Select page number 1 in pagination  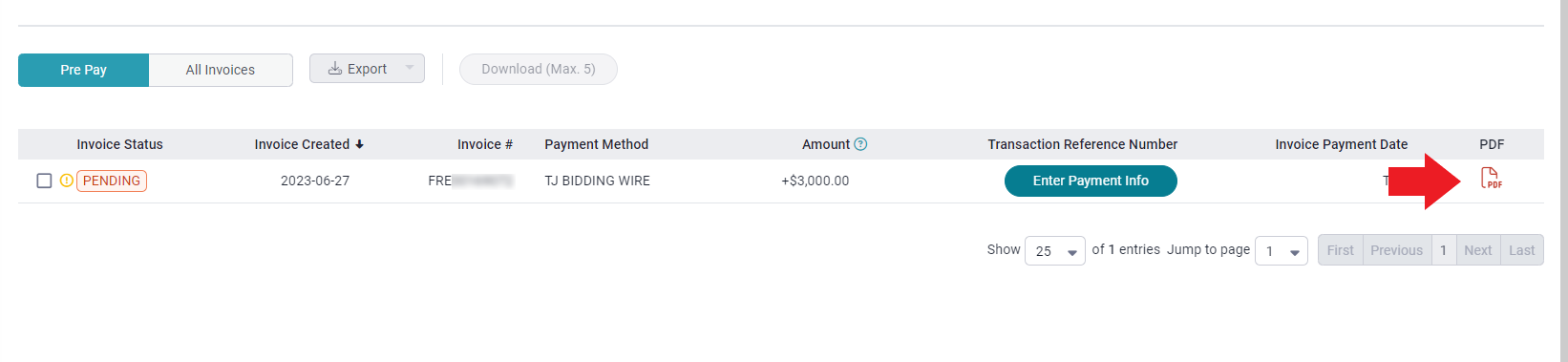(1443, 250)
